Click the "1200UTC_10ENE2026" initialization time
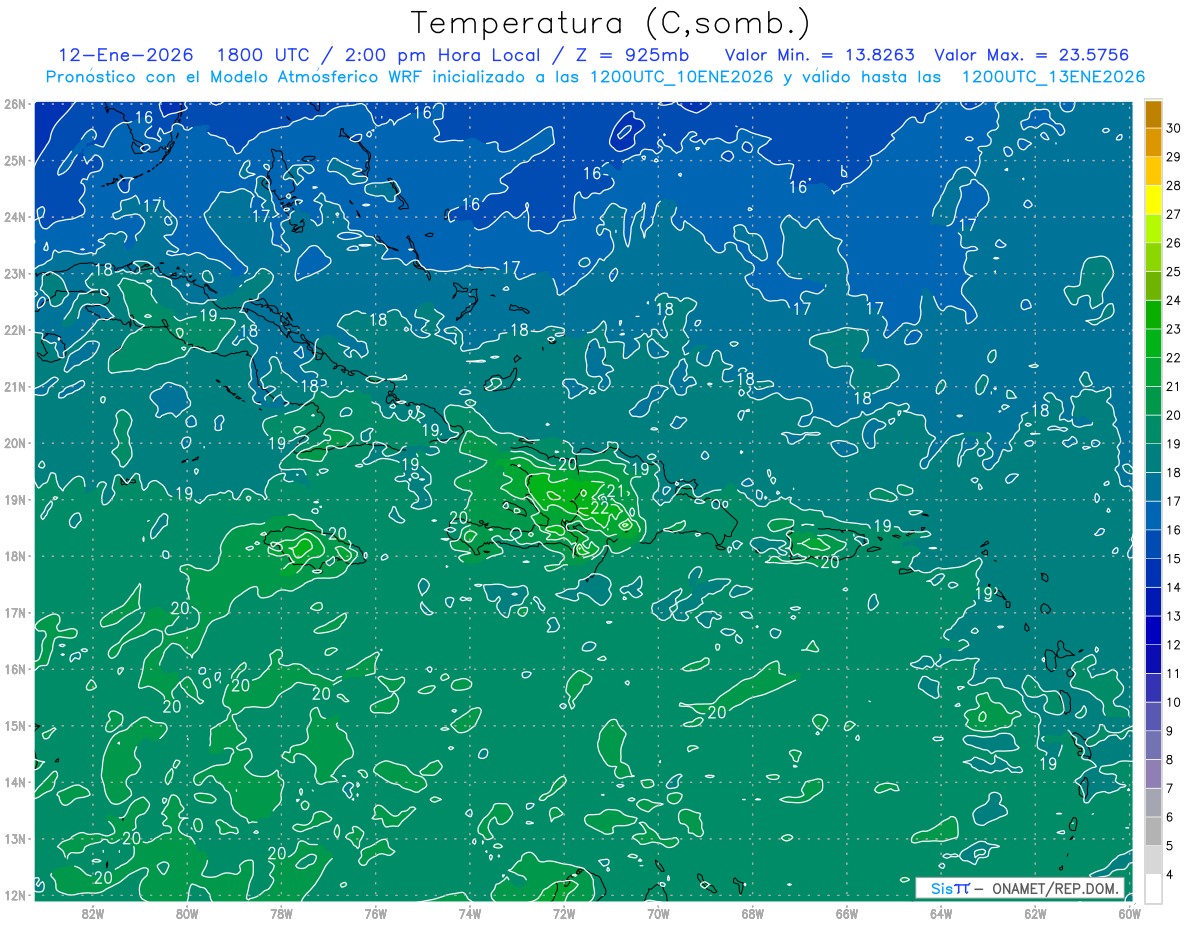 tap(680, 77)
